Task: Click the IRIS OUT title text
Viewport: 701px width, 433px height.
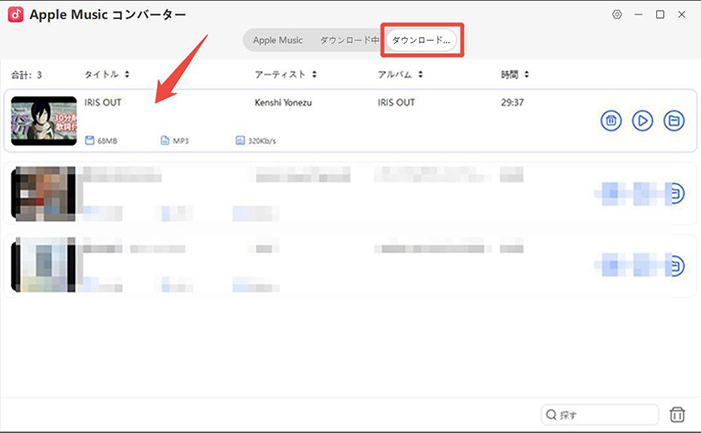Action: (103, 103)
